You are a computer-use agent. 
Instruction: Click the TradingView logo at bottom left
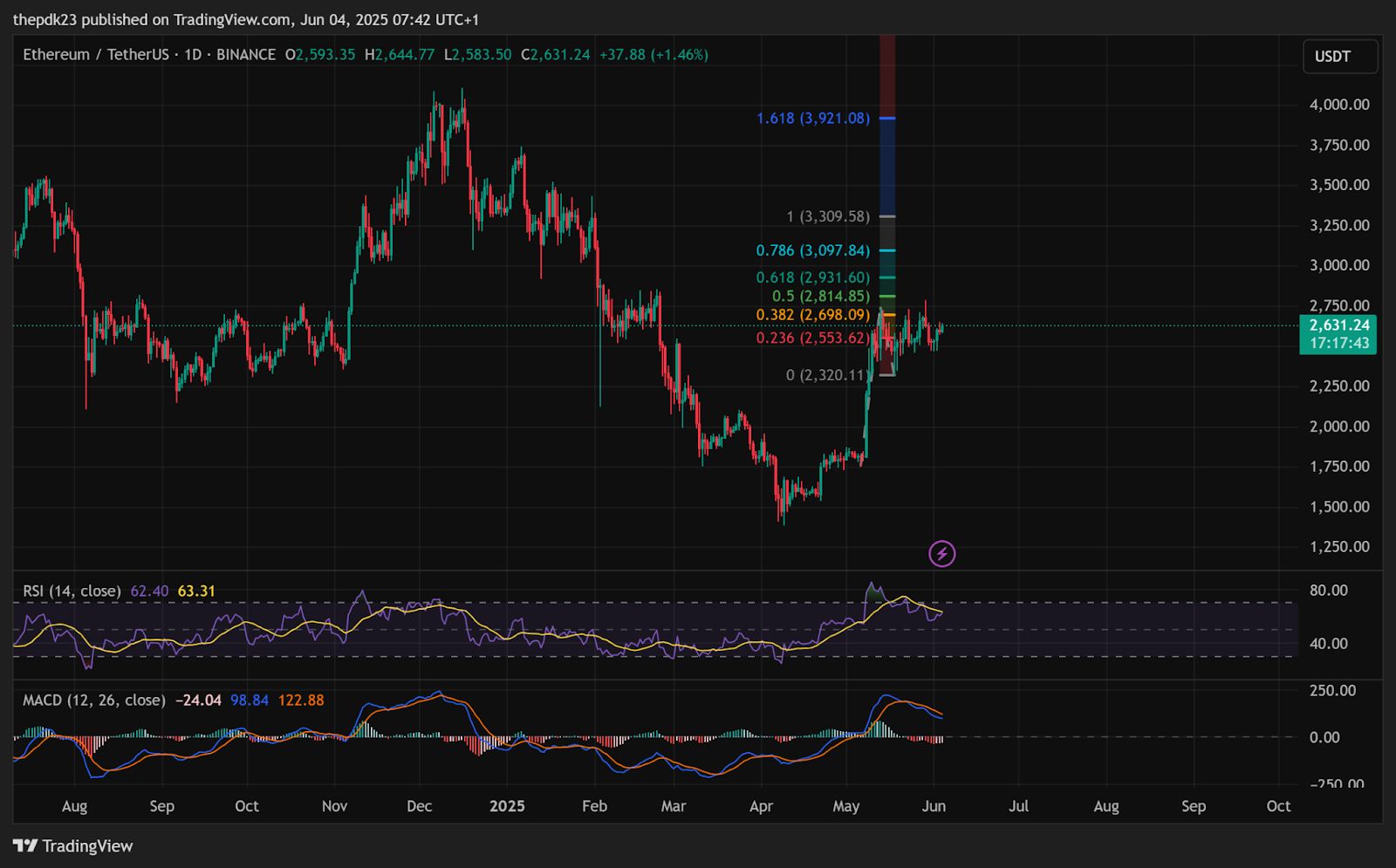[x=73, y=845]
